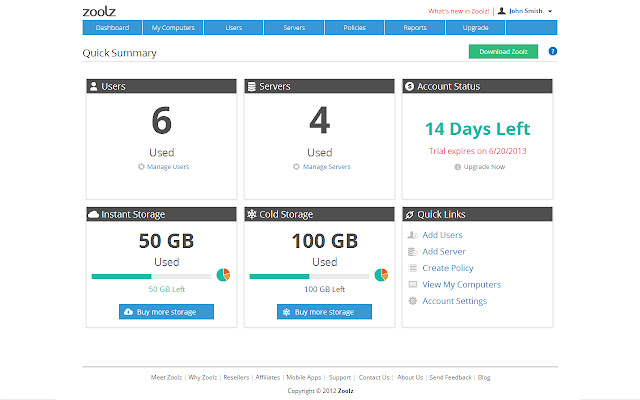The width and height of the screenshot is (640, 400).
Task: Select the Servers tab
Action: click(x=294, y=28)
